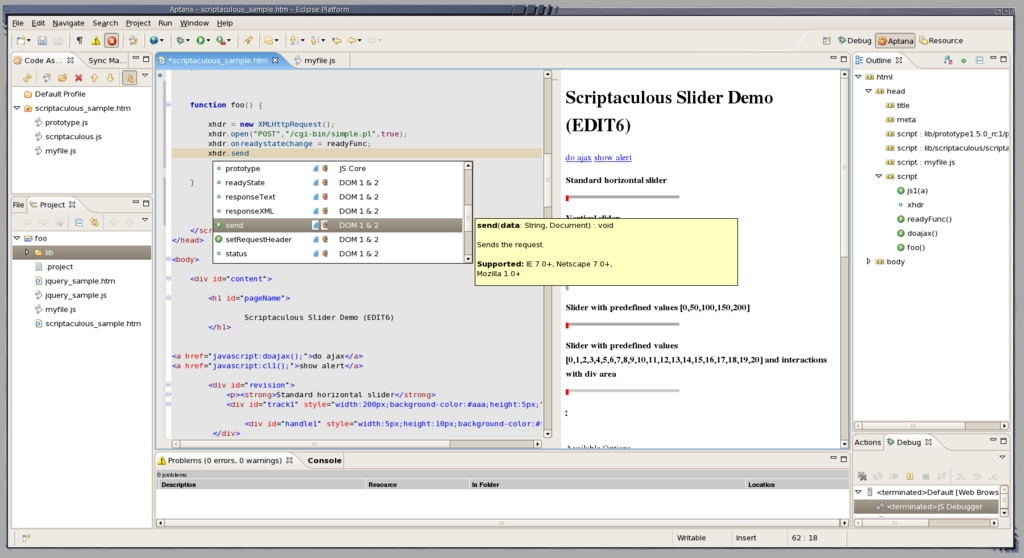Click the green Run button in toolbar
Screen dimensions: 1024x558
click(201, 41)
